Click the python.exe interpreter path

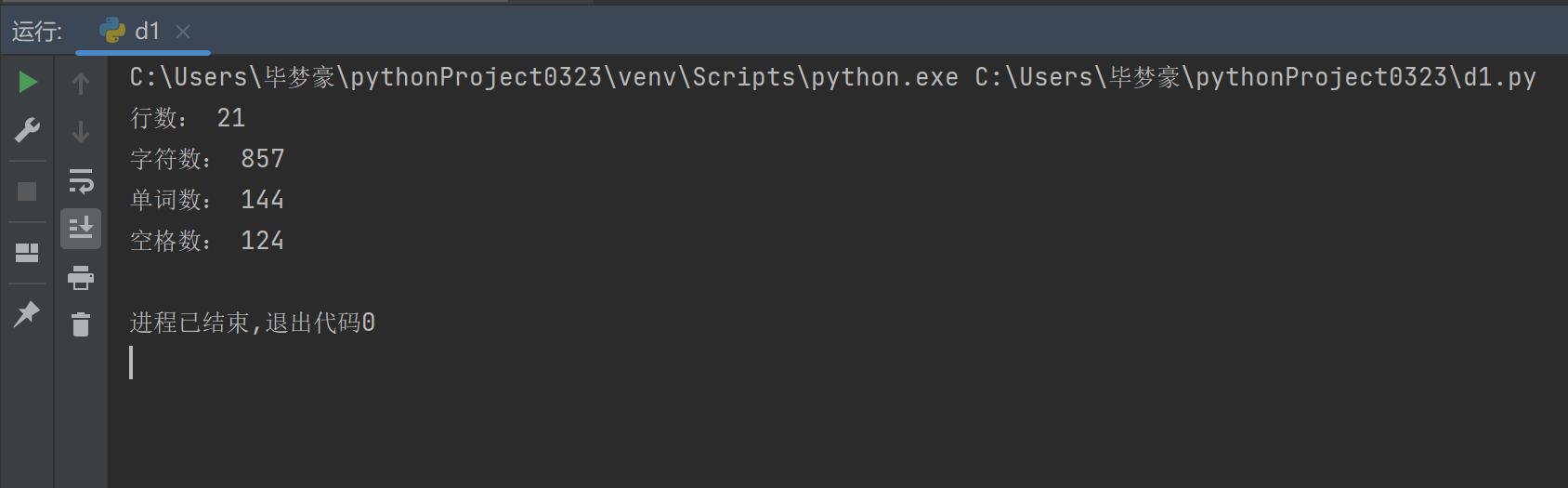543,77
